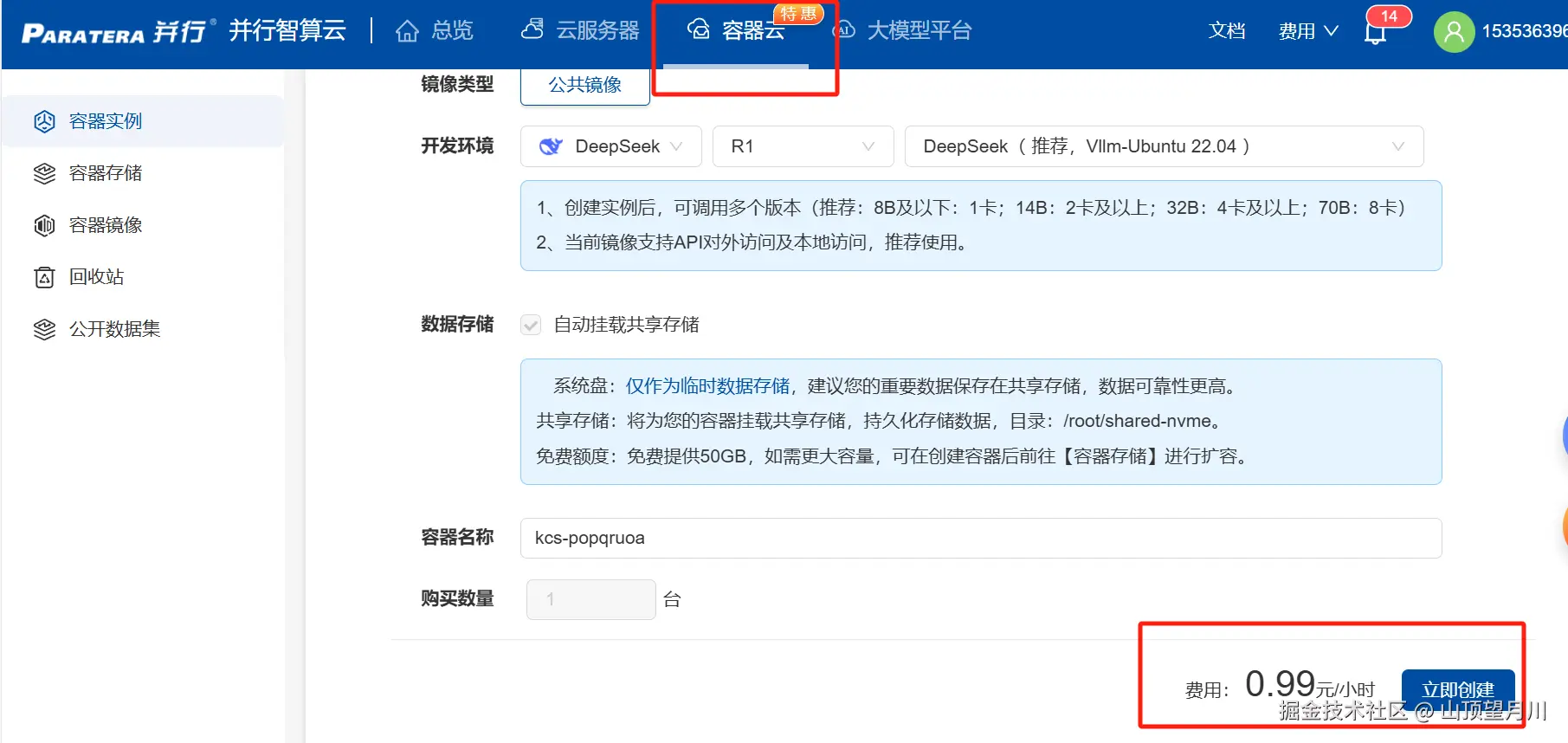Click the 大模型平台 AI icon

(844, 30)
